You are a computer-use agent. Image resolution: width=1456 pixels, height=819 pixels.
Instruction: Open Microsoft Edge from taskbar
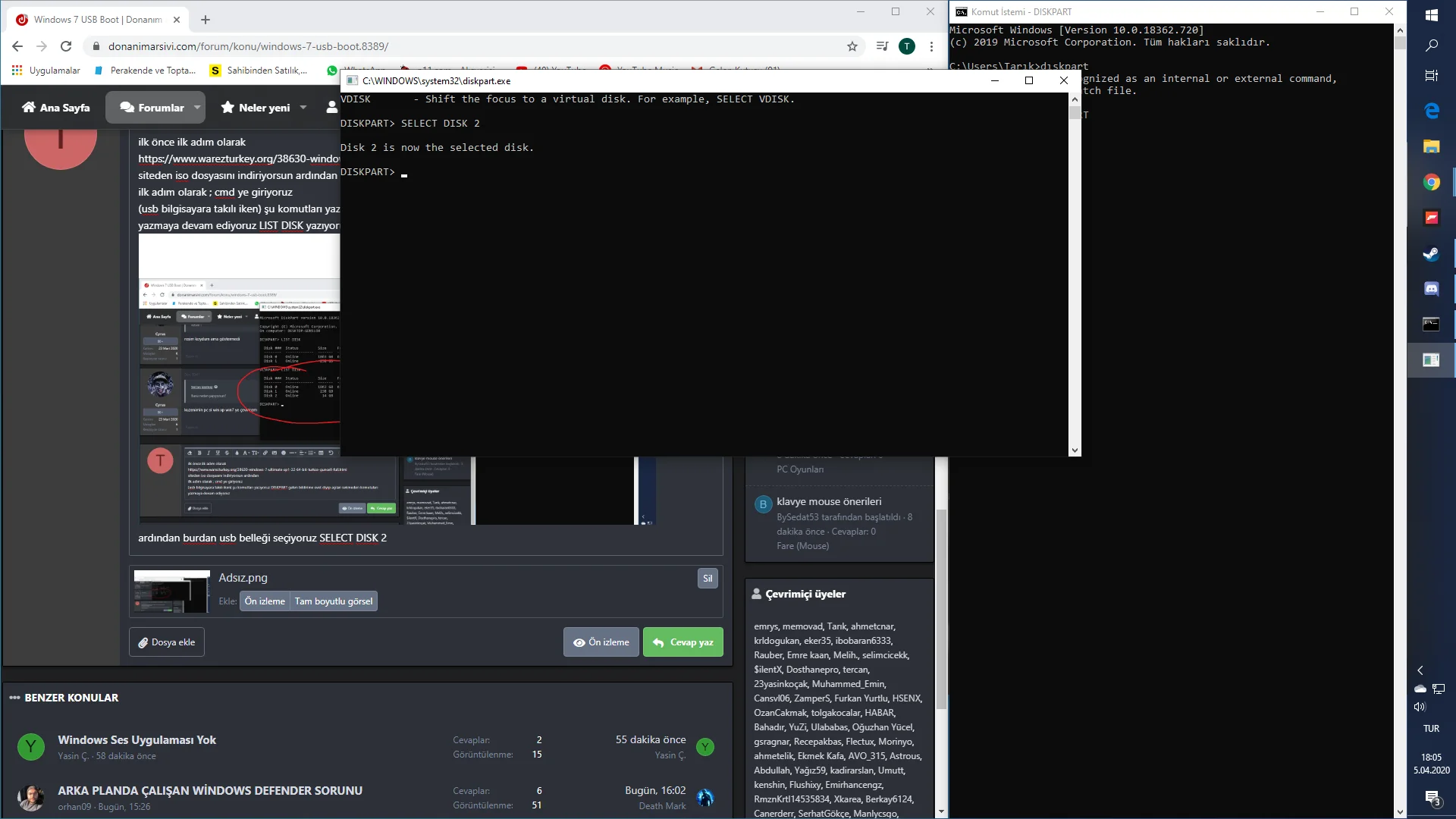1431,111
